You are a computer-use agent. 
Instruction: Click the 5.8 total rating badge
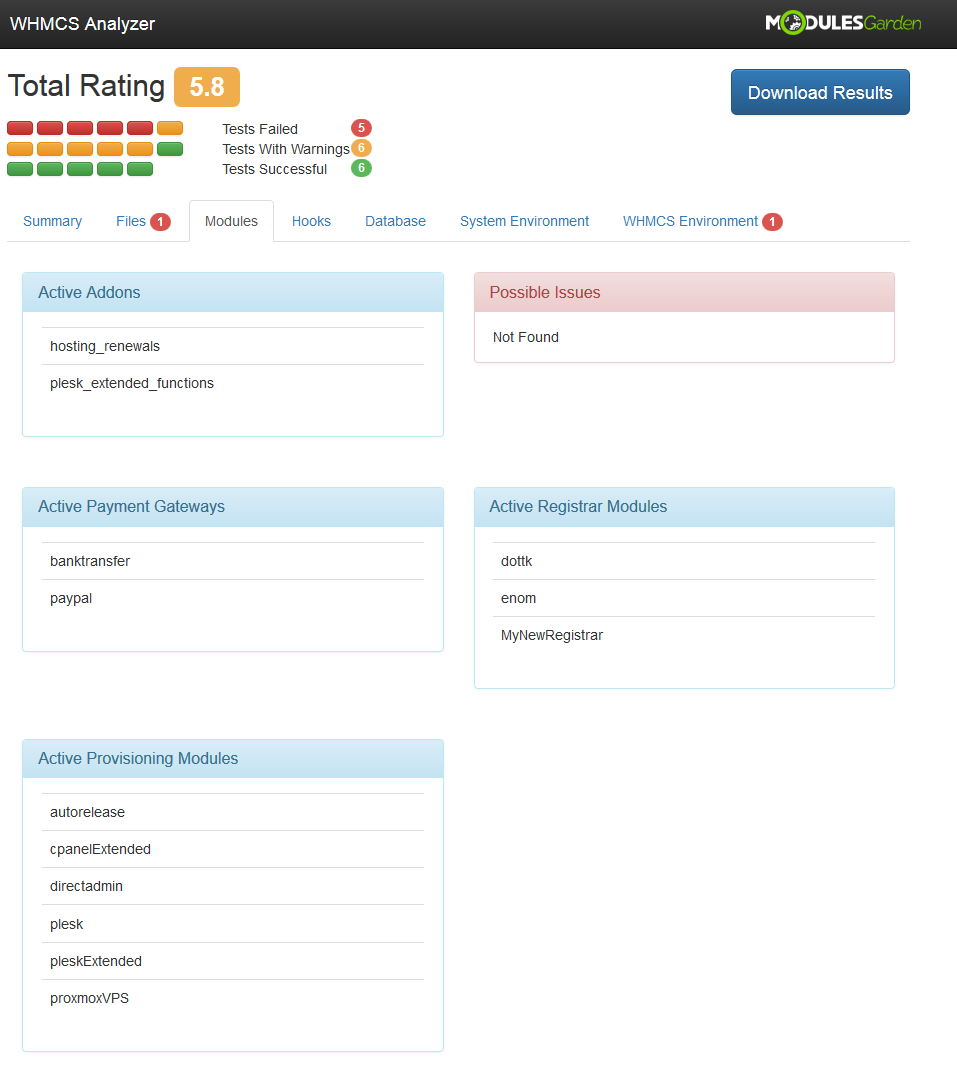pyautogui.click(x=207, y=87)
